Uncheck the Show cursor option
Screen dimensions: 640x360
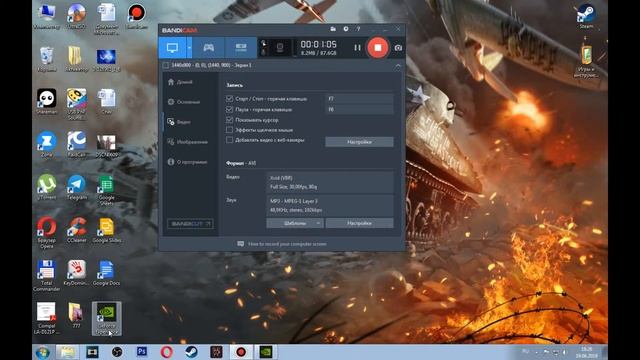(229, 120)
